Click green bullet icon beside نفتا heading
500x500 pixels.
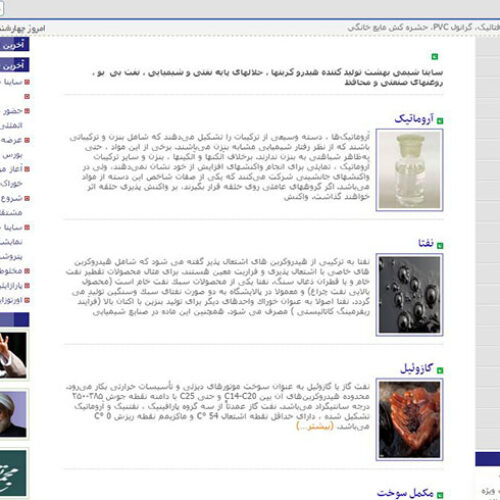tap(440, 246)
